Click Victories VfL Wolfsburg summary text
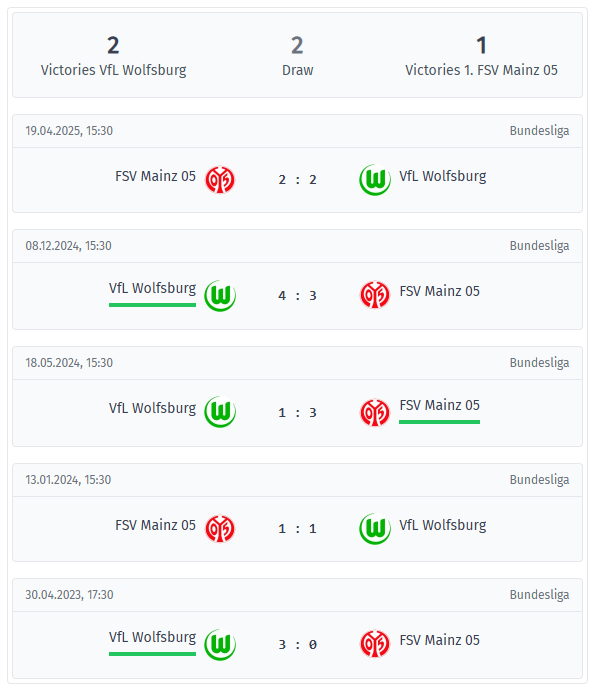Viewport: 594px width, 689px height. (x=113, y=70)
